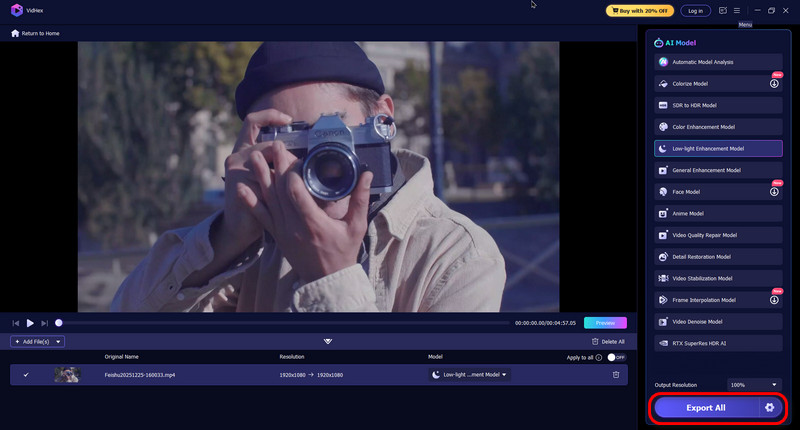Download the Frame Interpolation Model
The image size is (800, 430).
[x=775, y=300]
